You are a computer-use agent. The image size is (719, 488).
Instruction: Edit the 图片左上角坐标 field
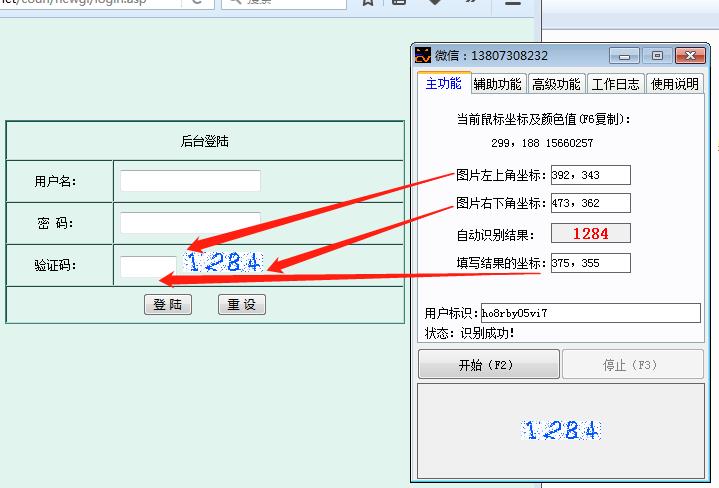click(590, 175)
